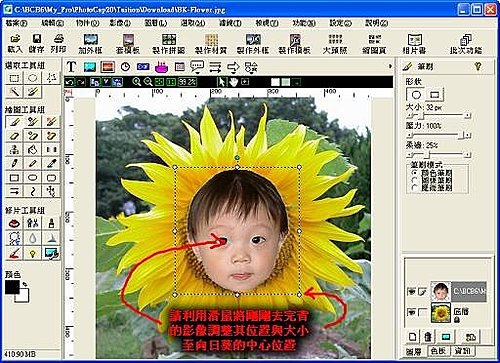This screenshot has width=500, height=363.
Task: Click the black foreground color swatch
Action: [x=12, y=287]
